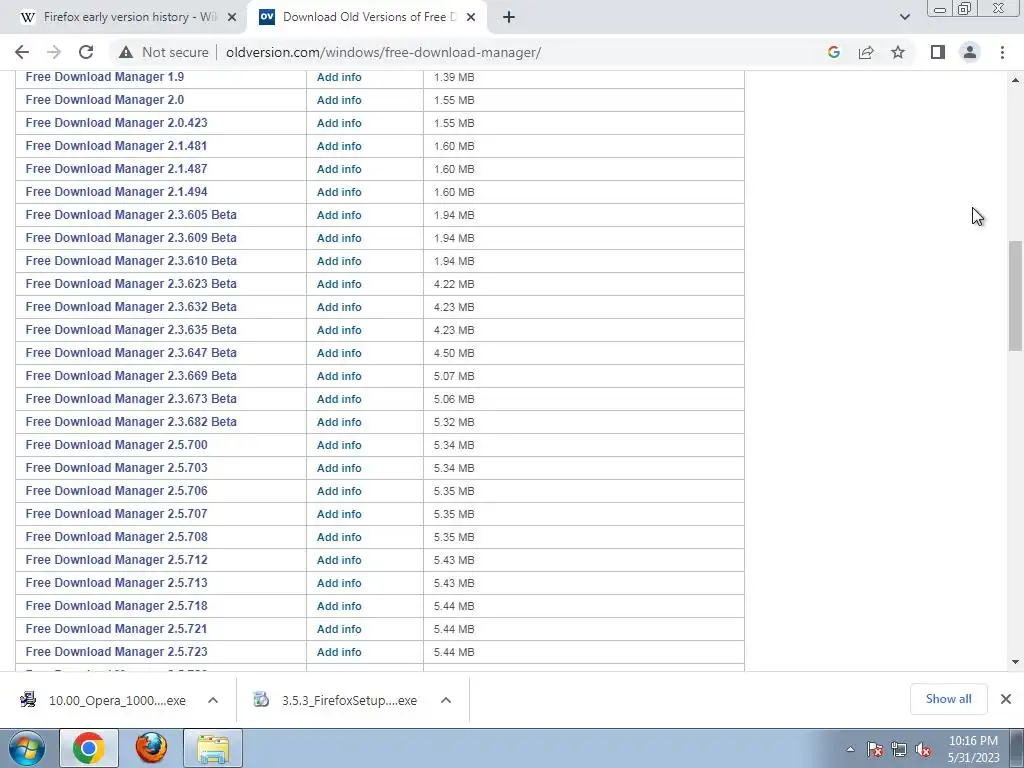Open Free Download Manager 1.9 link
The height and width of the screenshot is (768, 1024).
coord(104,77)
